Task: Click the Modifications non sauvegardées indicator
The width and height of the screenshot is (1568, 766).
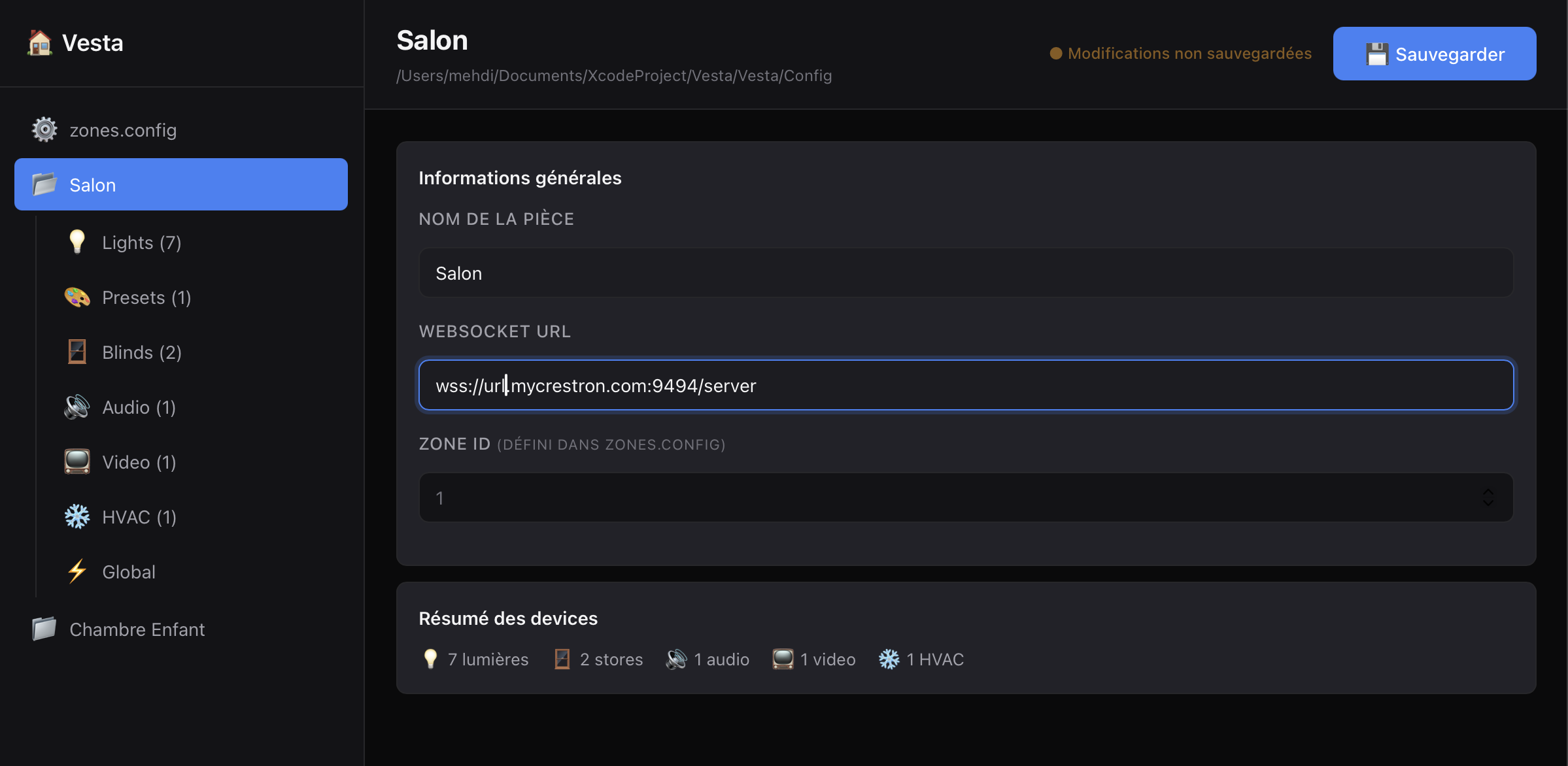Action: pos(1180,53)
